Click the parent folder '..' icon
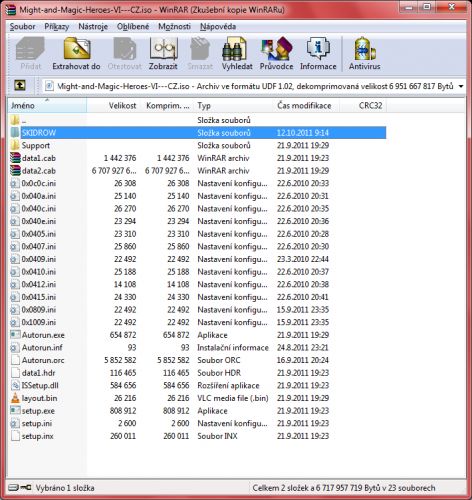 (15, 120)
